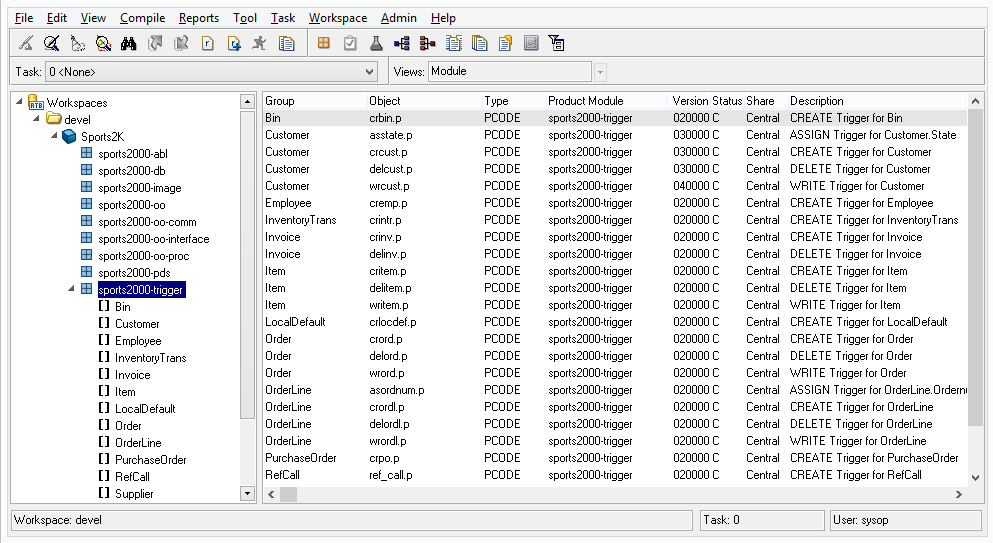
Task: Click the sports2000-abl module grid icon
Action: point(87,153)
